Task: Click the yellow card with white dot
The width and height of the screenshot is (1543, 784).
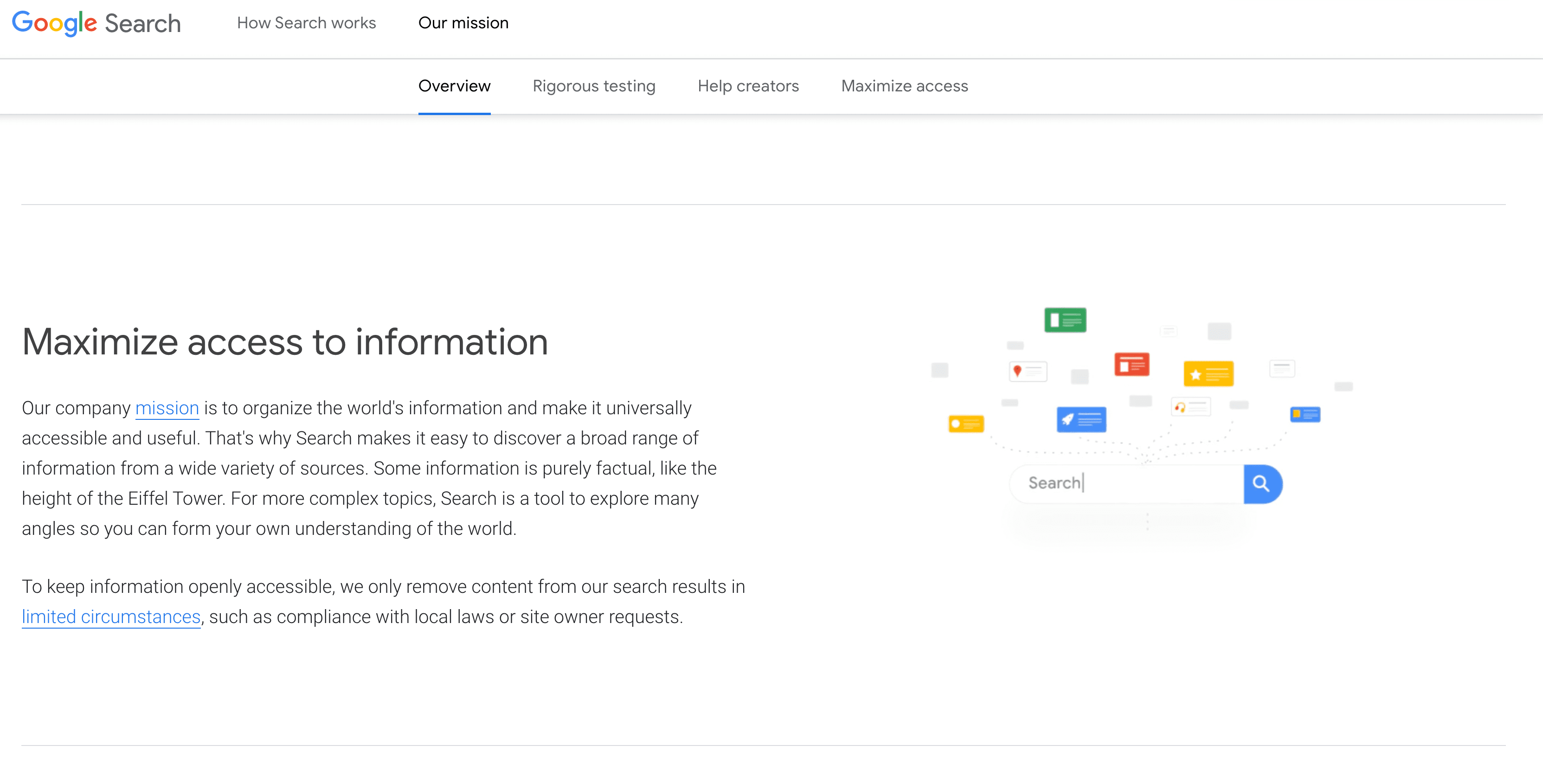Action: tap(965, 424)
